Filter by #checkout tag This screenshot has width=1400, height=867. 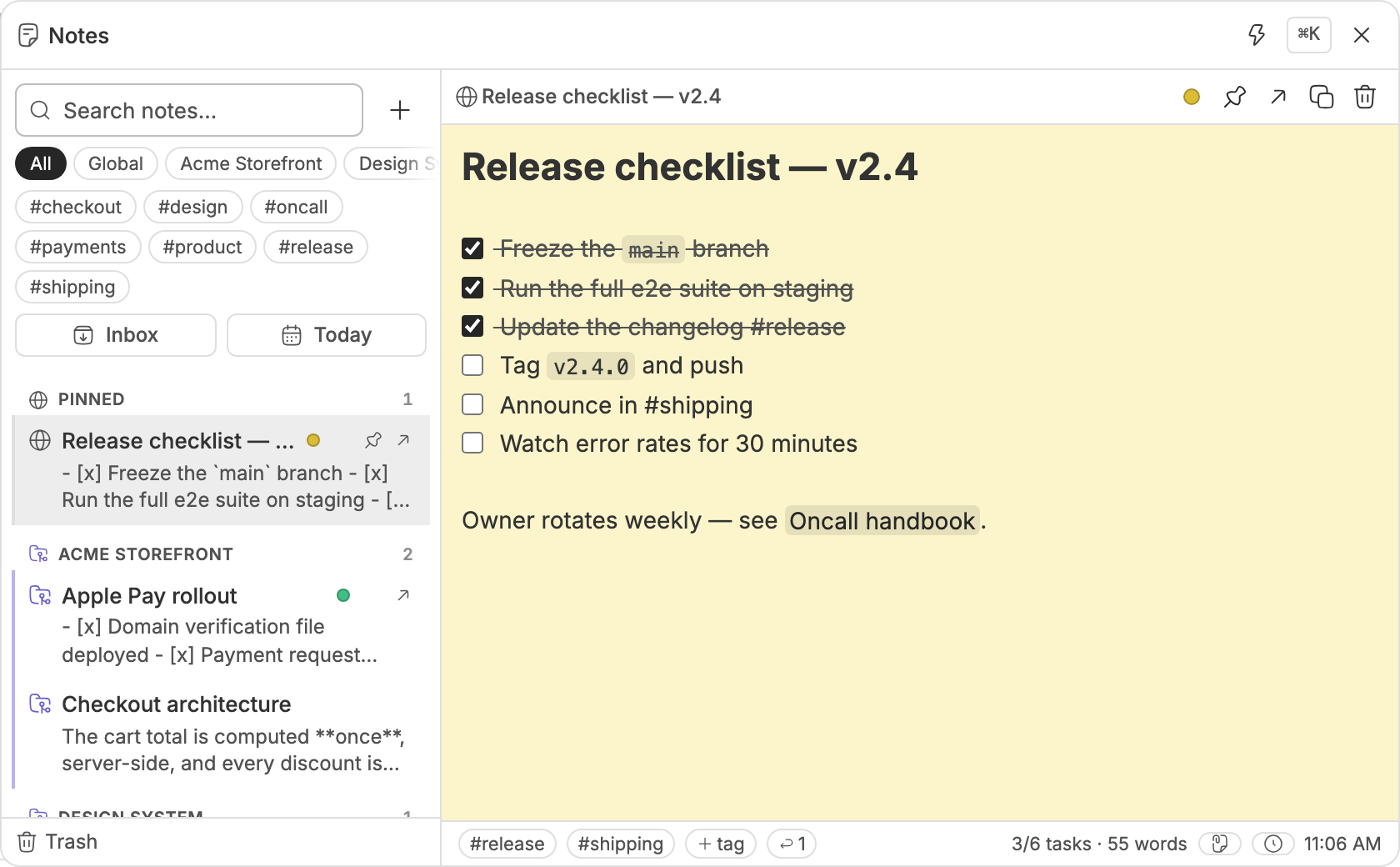(x=76, y=207)
